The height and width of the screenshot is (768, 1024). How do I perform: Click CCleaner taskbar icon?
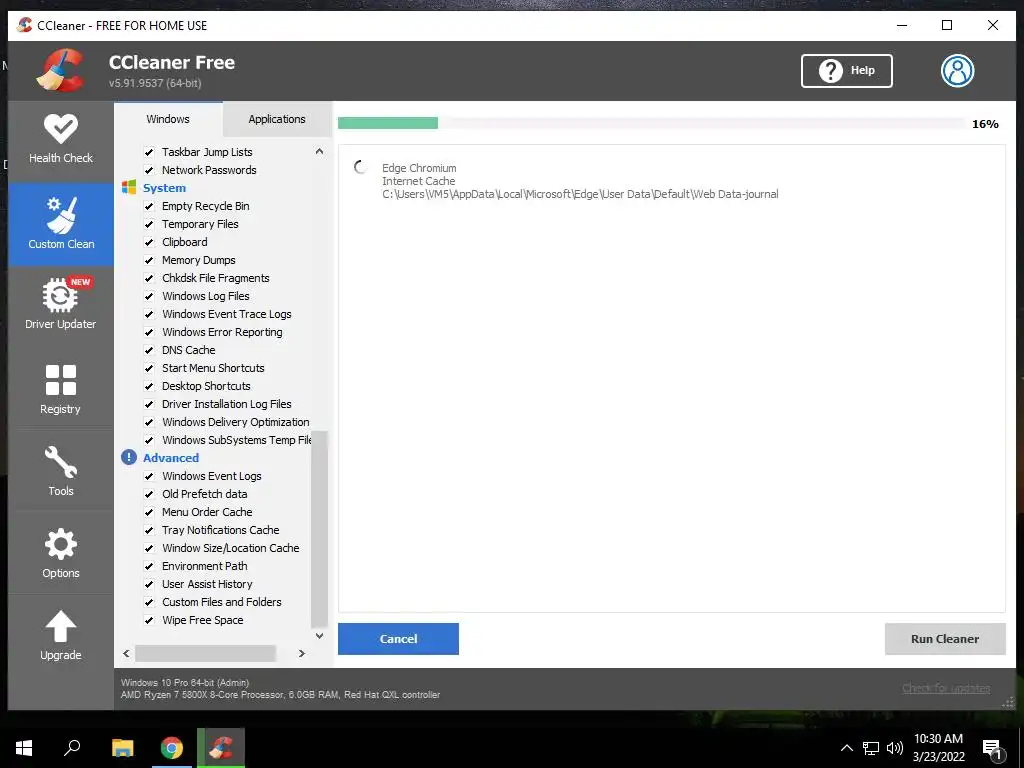[x=221, y=748]
